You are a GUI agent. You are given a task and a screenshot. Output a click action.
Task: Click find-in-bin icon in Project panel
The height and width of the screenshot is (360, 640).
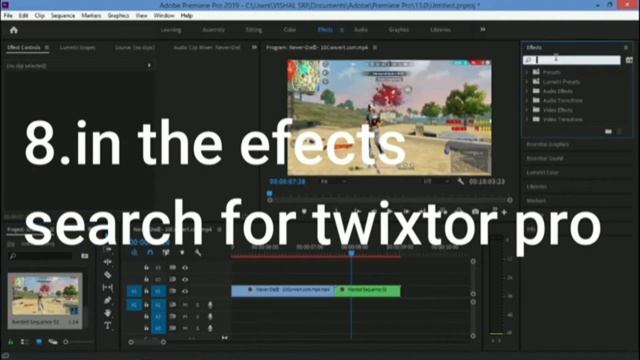tap(84, 256)
